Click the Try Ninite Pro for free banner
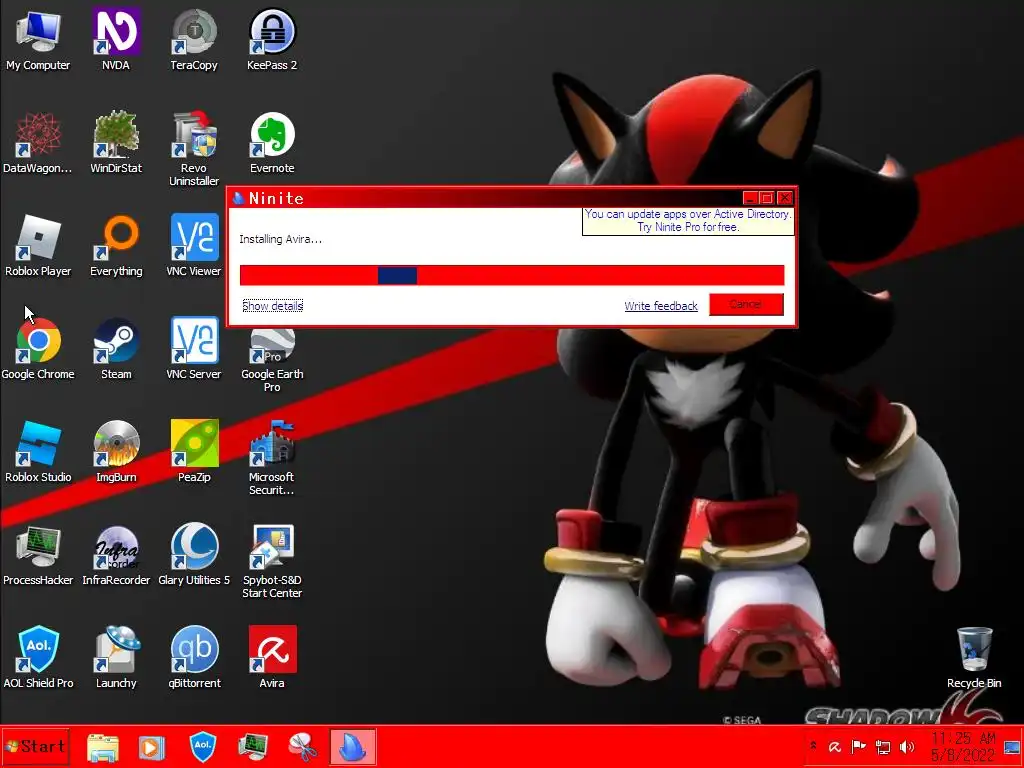The width and height of the screenshot is (1024, 768). 688,221
